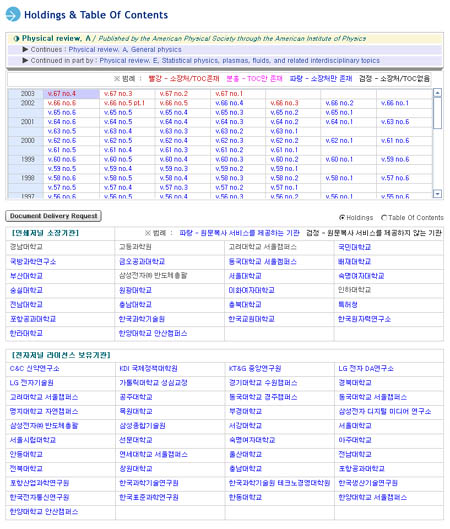The width and height of the screenshot is (450, 529).
Task: Open the 아주대학교 link
Action: point(355,440)
